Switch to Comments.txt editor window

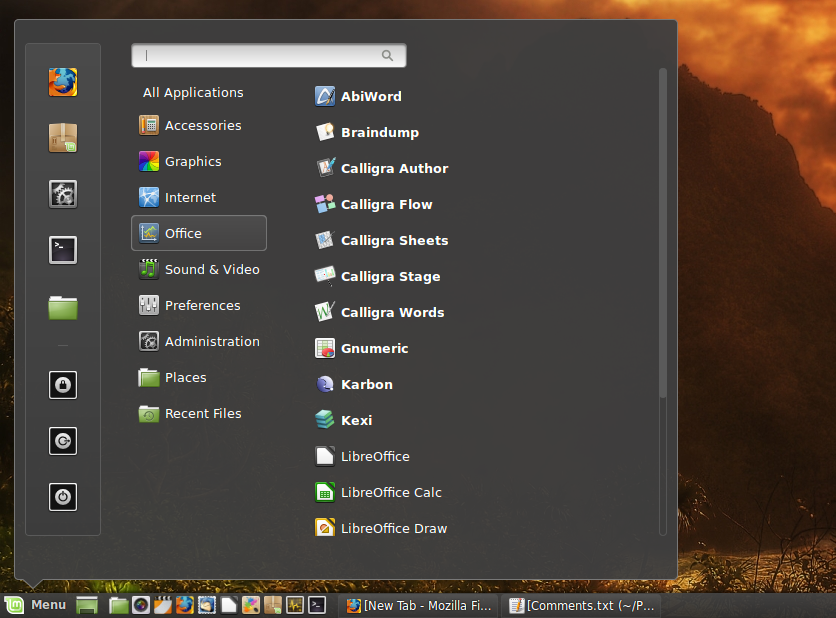click(x=581, y=606)
